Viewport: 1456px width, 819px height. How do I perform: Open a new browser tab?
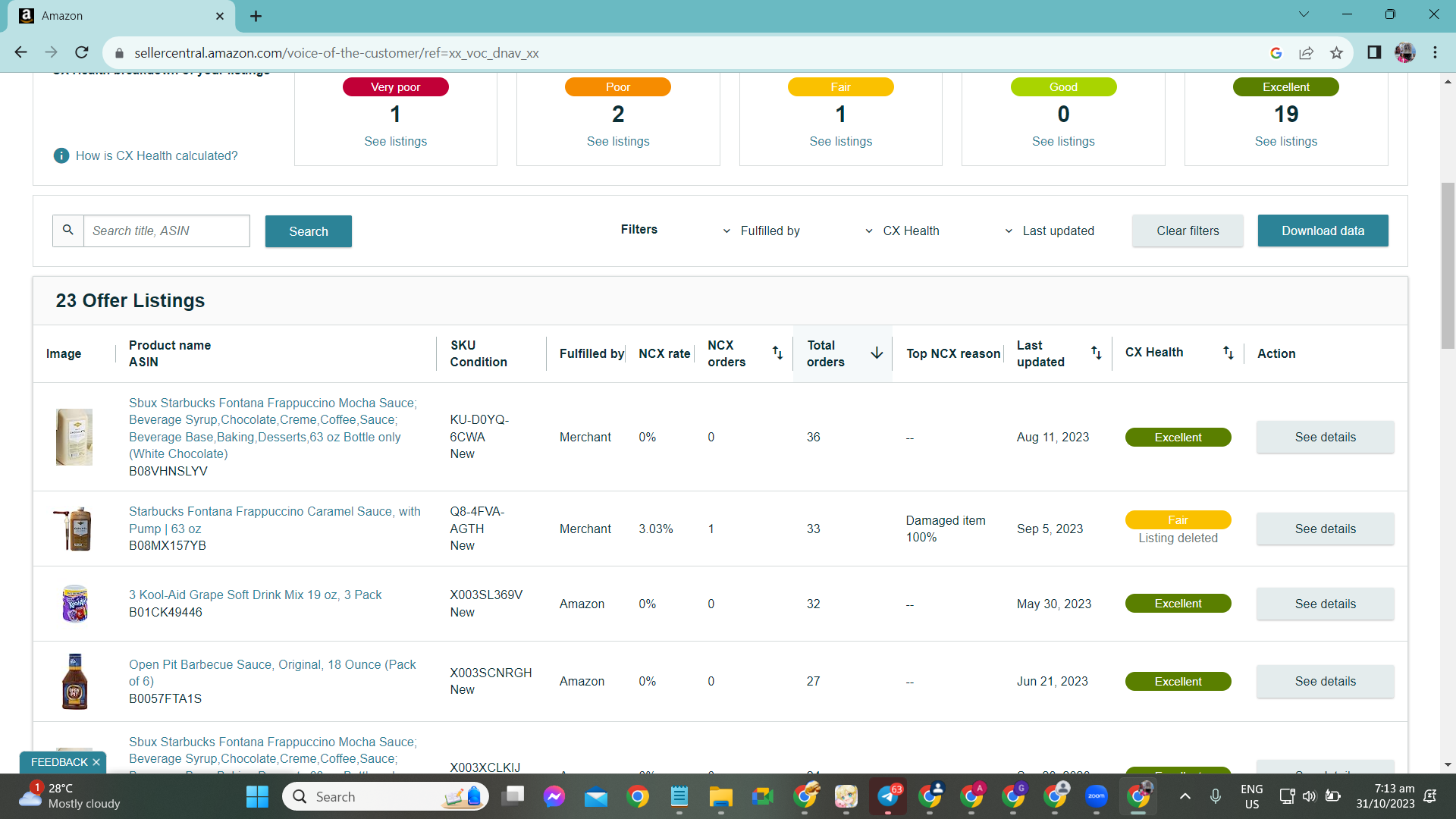tap(256, 16)
